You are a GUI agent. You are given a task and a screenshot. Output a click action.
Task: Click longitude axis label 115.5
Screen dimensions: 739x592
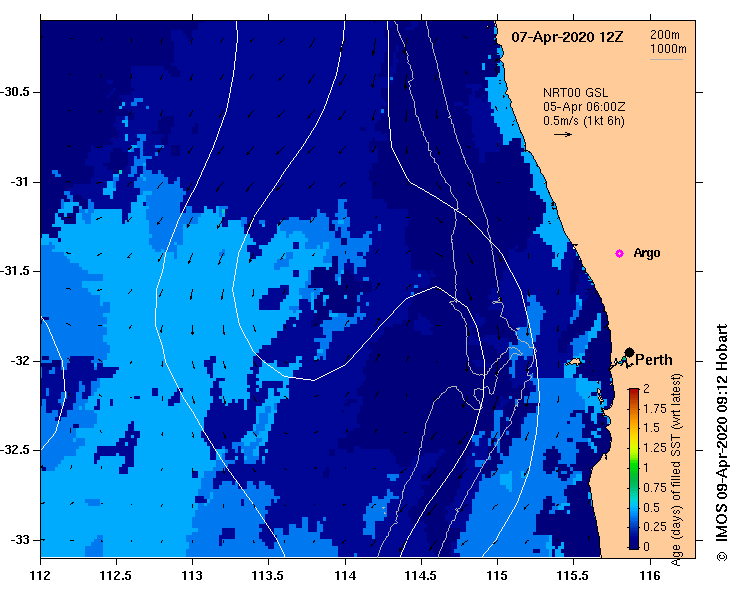pyautogui.click(x=574, y=576)
